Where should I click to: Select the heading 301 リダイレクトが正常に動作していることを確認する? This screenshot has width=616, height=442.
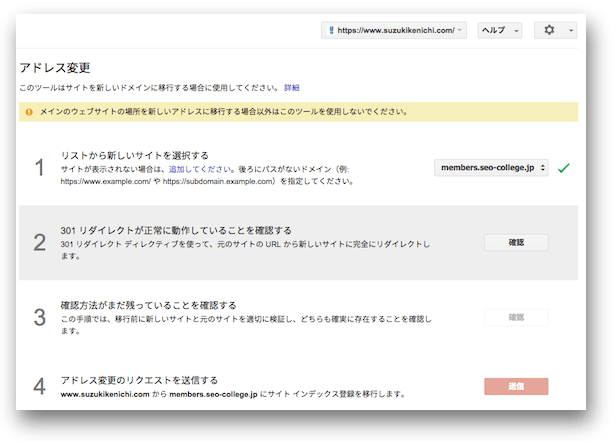tap(176, 230)
